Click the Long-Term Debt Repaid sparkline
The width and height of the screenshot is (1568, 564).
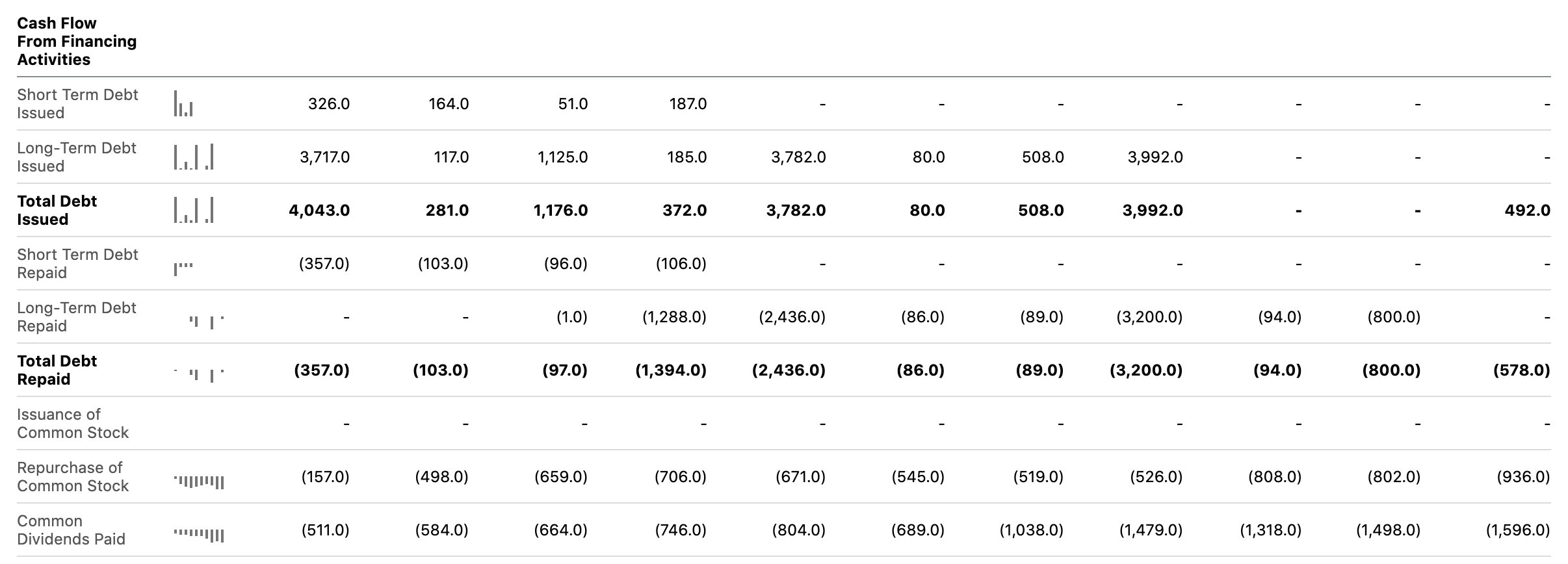click(207, 322)
